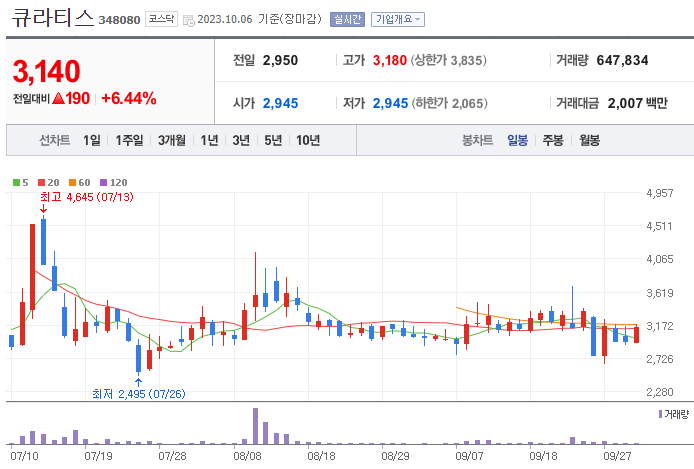
Task: Click the calendar icon beside 2023.10.06
Action: coord(189,20)
